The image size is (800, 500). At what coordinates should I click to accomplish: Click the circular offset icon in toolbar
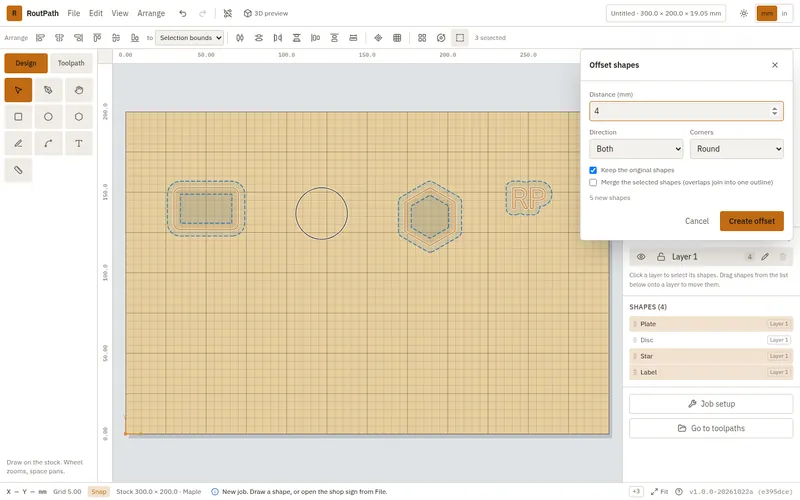click(x=441, y=38)
